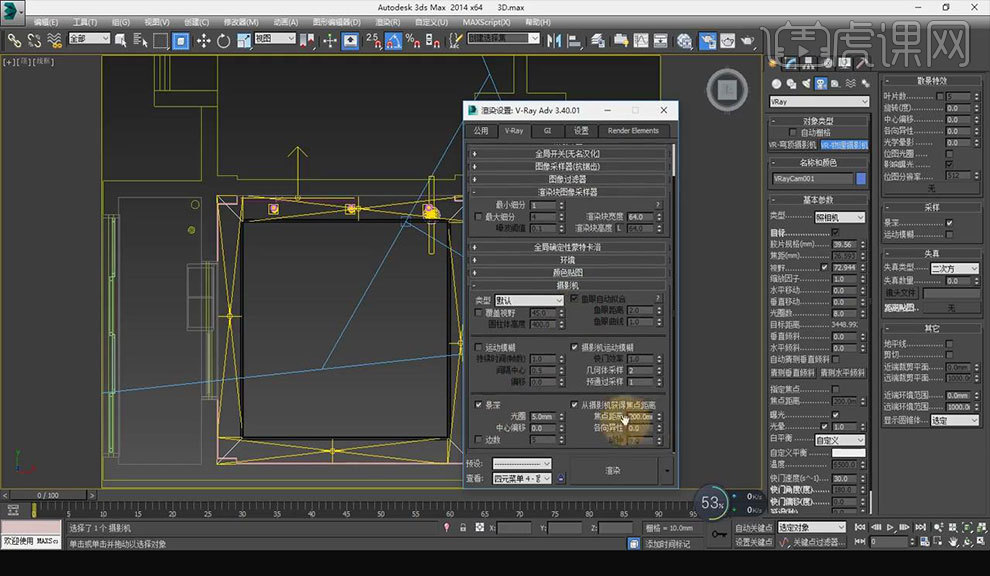This screenshot has width=990, height=576.
Task: Click VRayCam001 object color swatch
Action: click(861, 179)
